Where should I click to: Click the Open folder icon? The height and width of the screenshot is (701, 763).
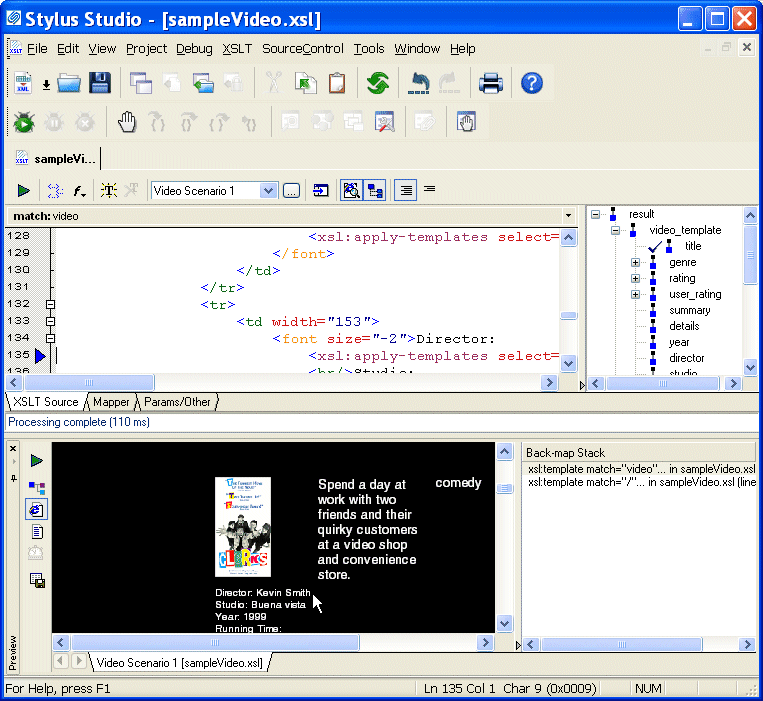tap(69, 83)
